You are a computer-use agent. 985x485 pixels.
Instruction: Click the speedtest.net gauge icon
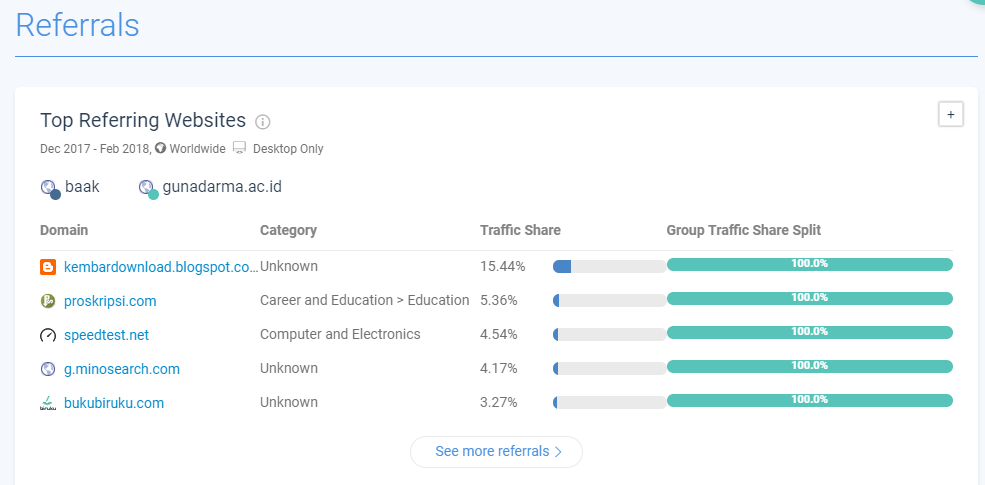pyautogui.click(x=48, y=335)
